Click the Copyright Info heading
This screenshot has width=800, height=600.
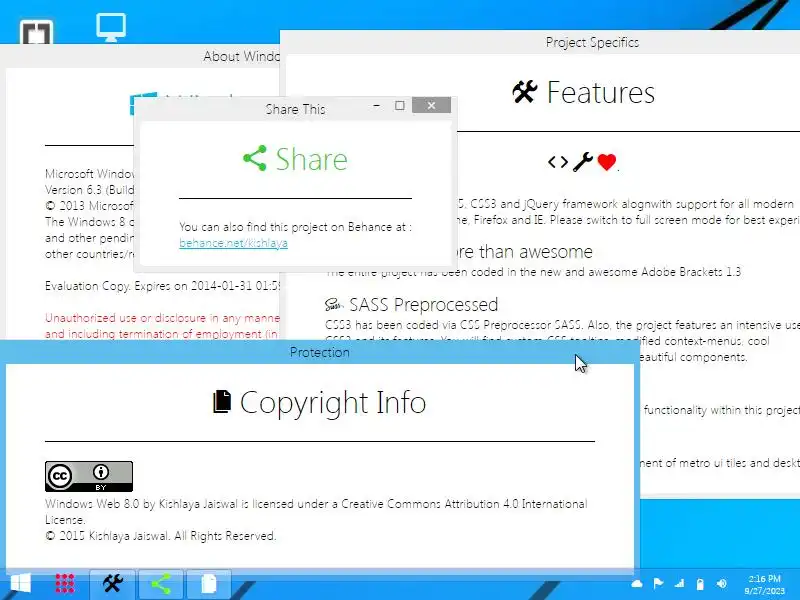pos(333,403)
